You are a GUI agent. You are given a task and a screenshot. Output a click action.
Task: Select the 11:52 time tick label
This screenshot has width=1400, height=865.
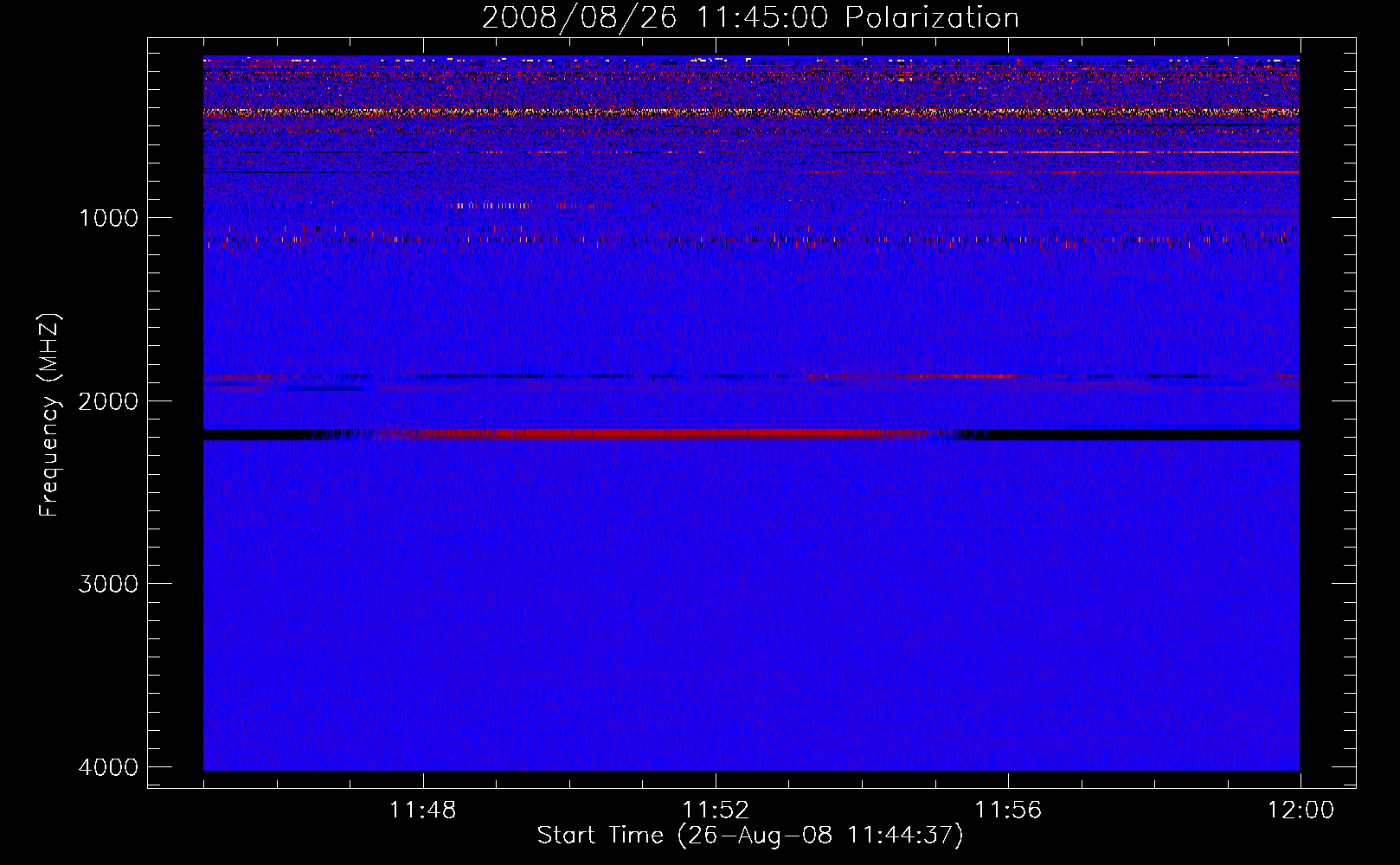coord(716,811)
